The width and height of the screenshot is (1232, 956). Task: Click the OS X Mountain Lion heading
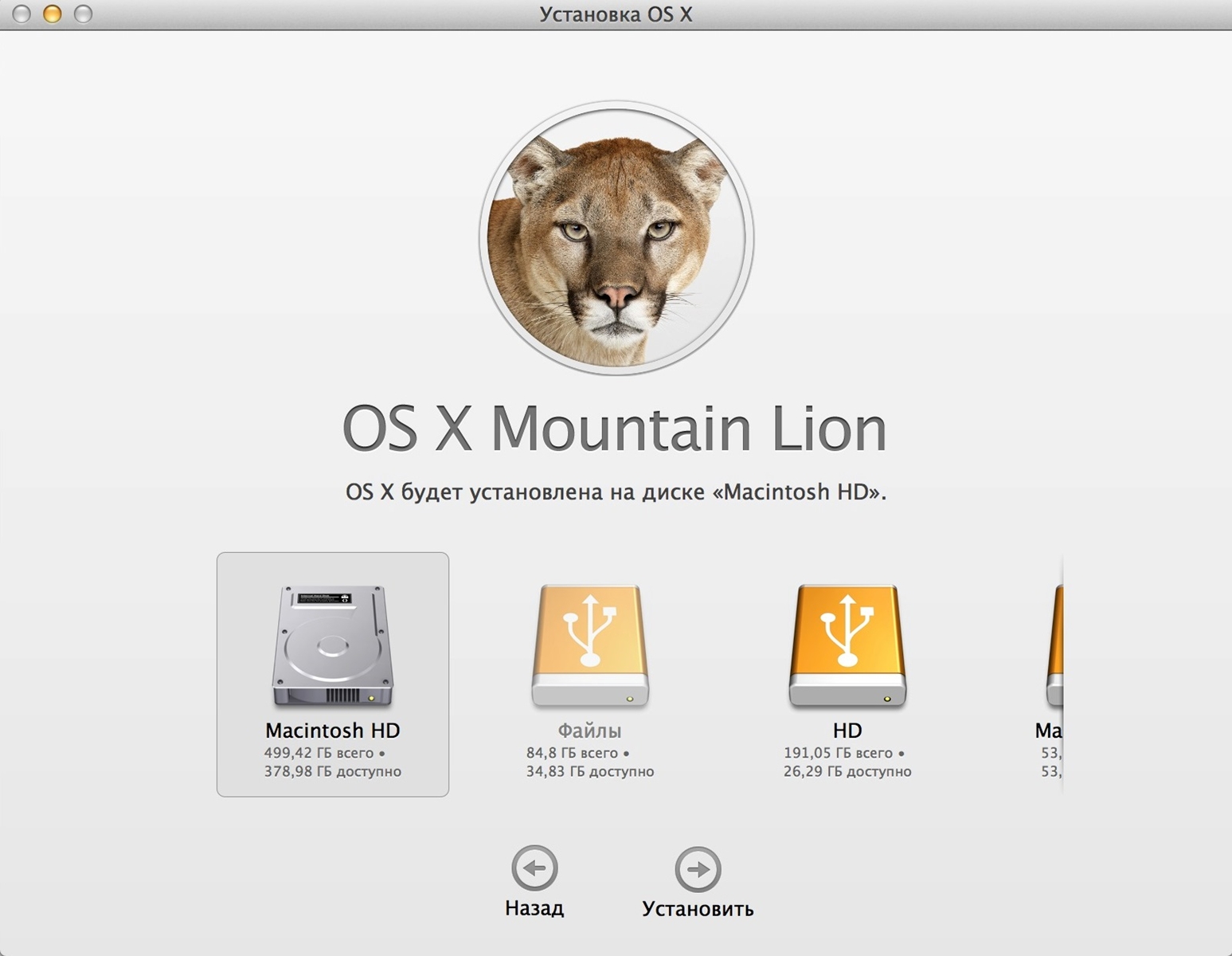pyautogui.click(x=615, y=429)
